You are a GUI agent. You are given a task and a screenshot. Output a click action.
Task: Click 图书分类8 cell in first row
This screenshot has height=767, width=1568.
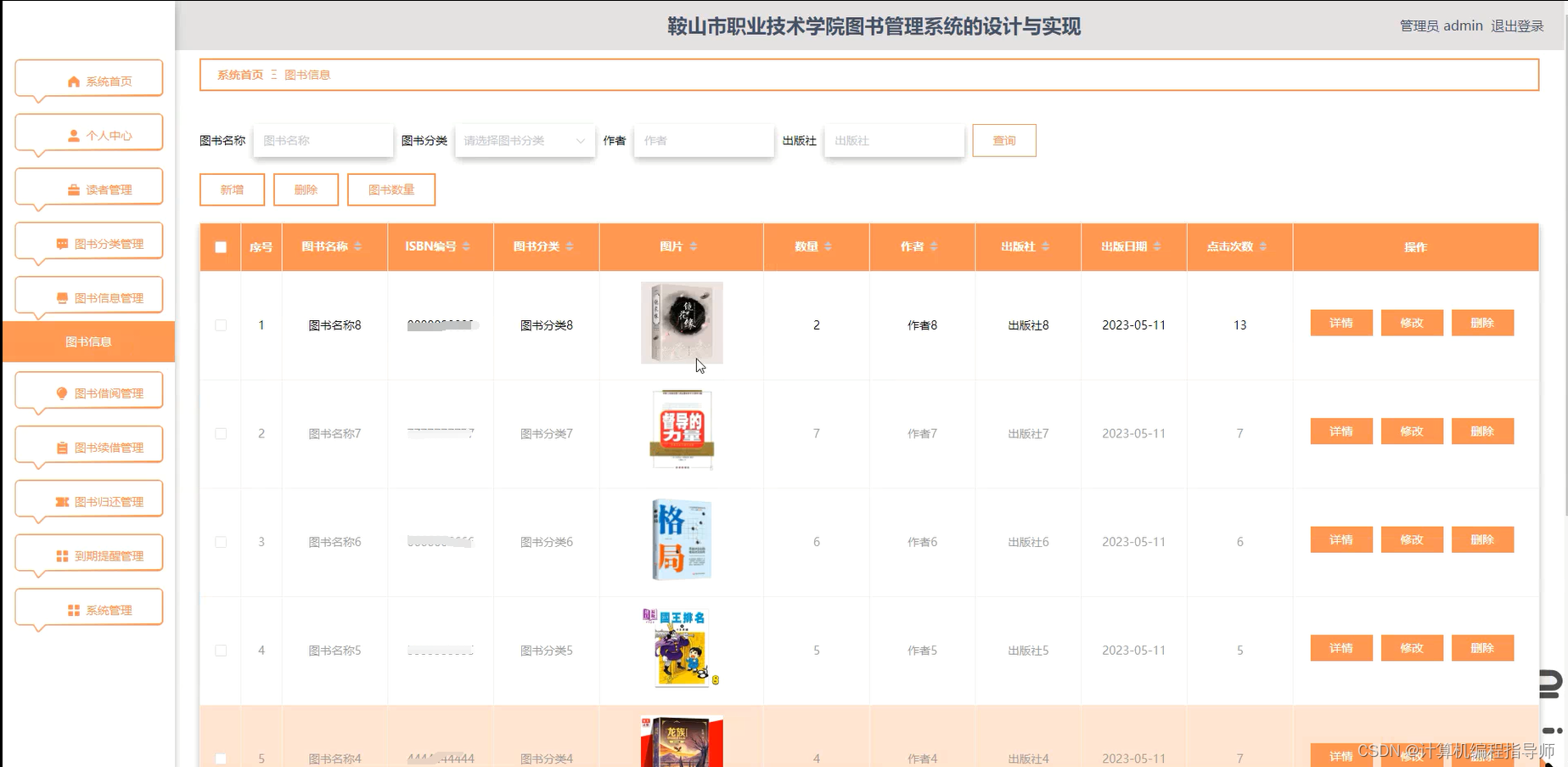(547, 325)
